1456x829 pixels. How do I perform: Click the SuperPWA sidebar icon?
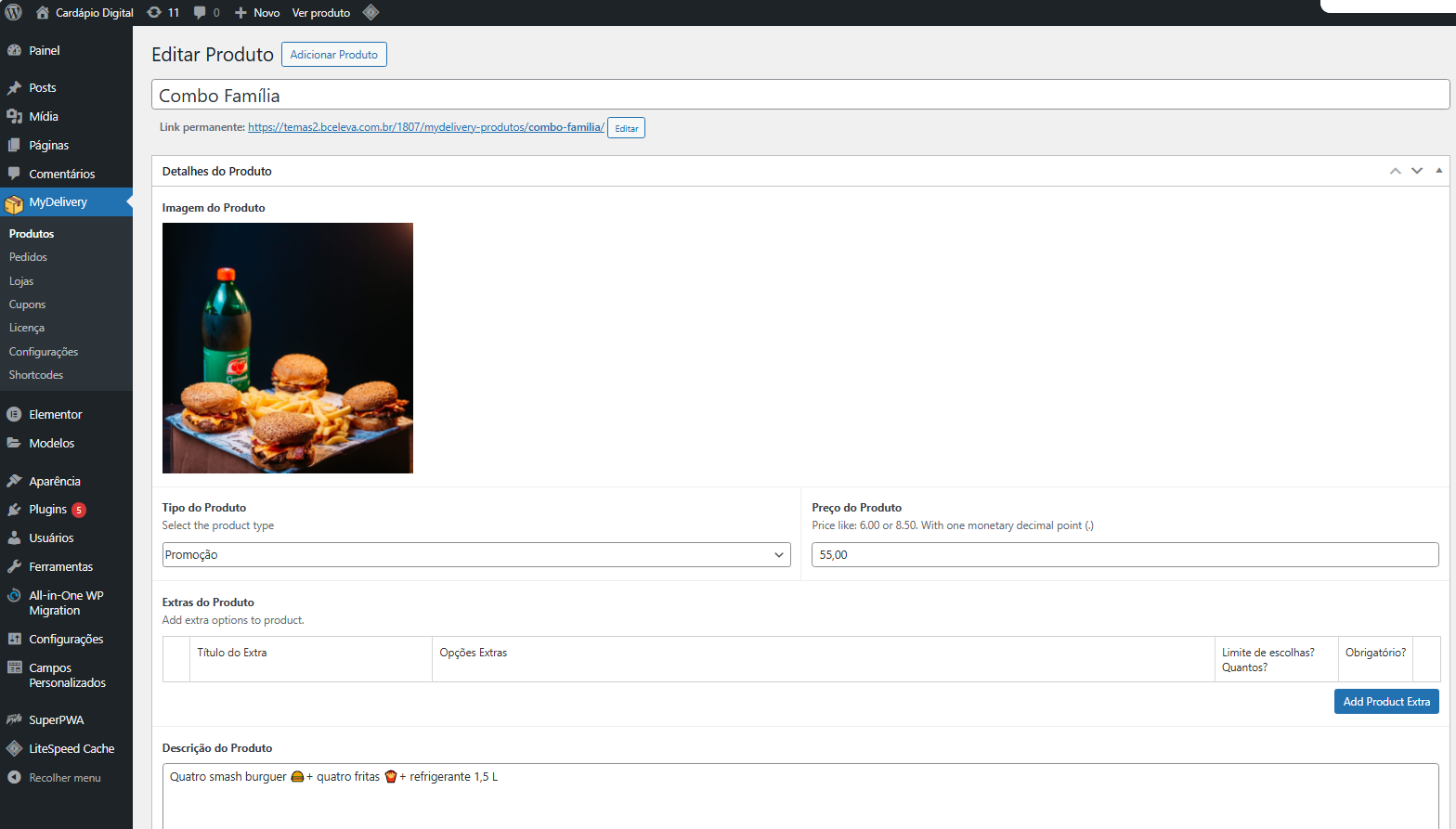click(x=14, y=720)
